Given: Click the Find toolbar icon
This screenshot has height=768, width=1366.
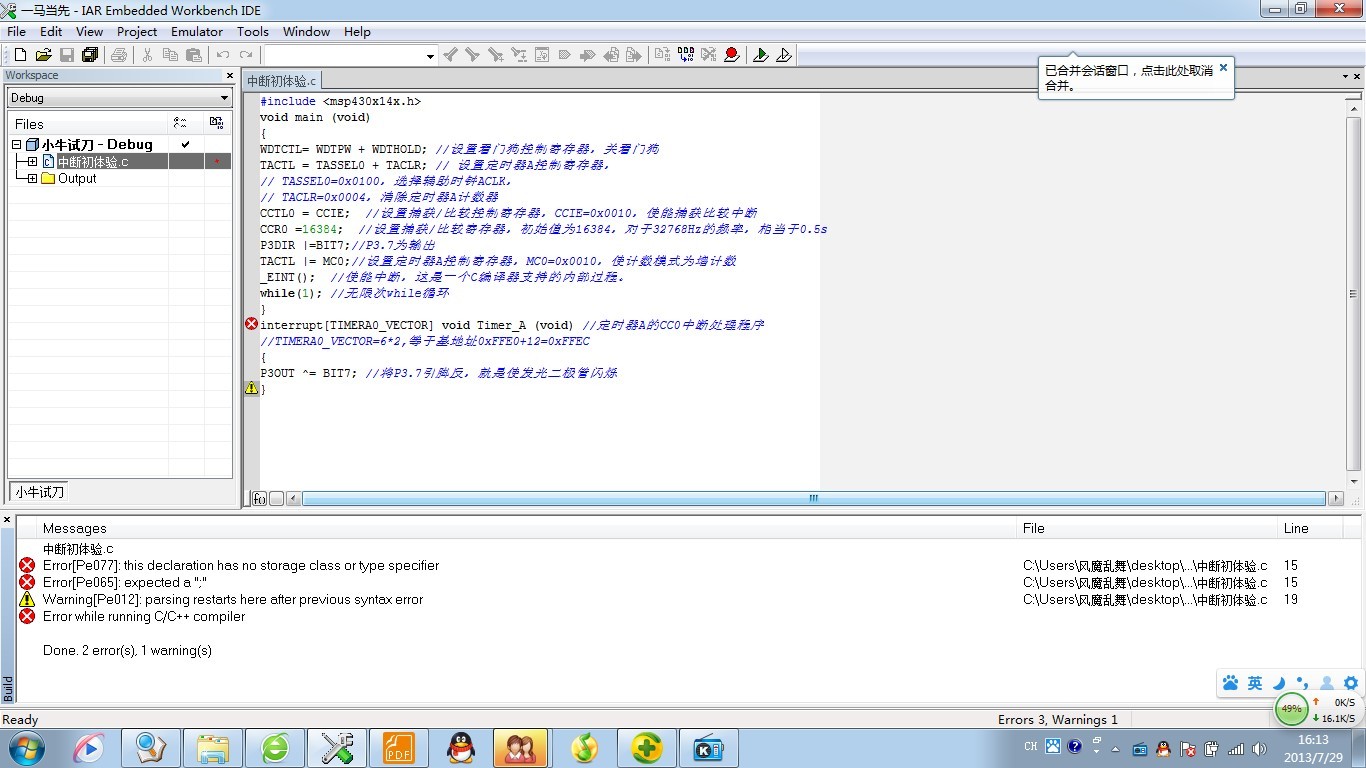Looking at the screenshot, I should 496,55.
